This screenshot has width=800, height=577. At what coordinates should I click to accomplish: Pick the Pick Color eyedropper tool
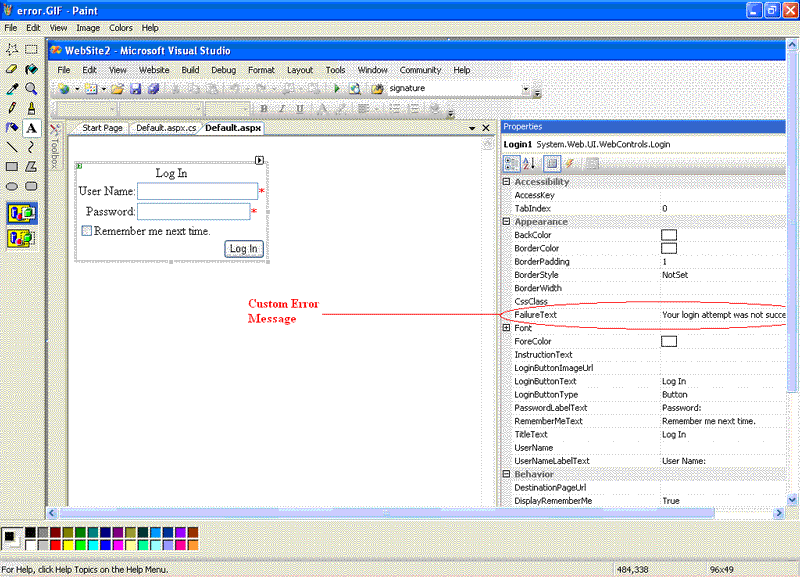[x=12, y=89]
